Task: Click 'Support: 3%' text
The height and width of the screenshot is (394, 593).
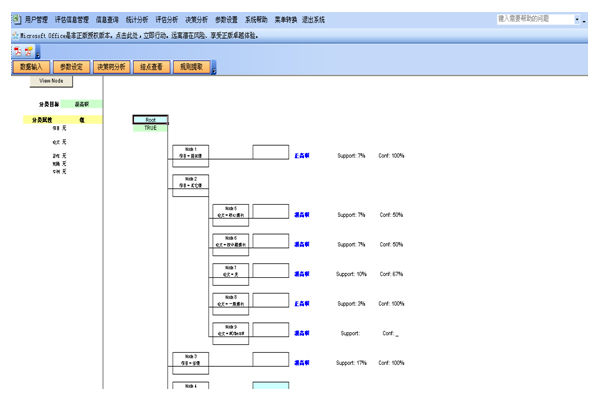Action: 351,304
